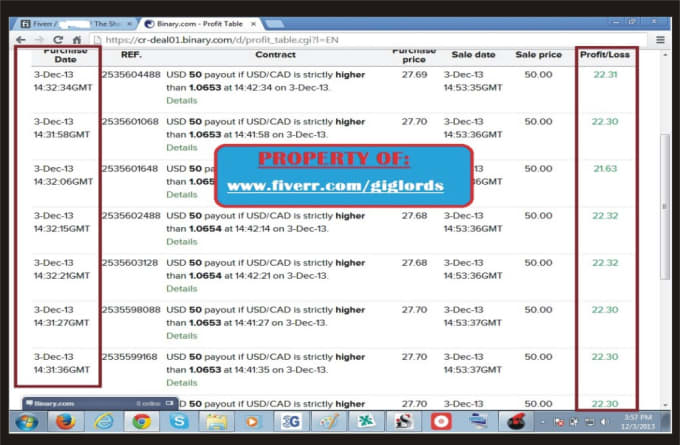Image resolution: width=680 pixels, height=445 pixels.
Task: Select reference number 2535603128
Action: point(130,263)
